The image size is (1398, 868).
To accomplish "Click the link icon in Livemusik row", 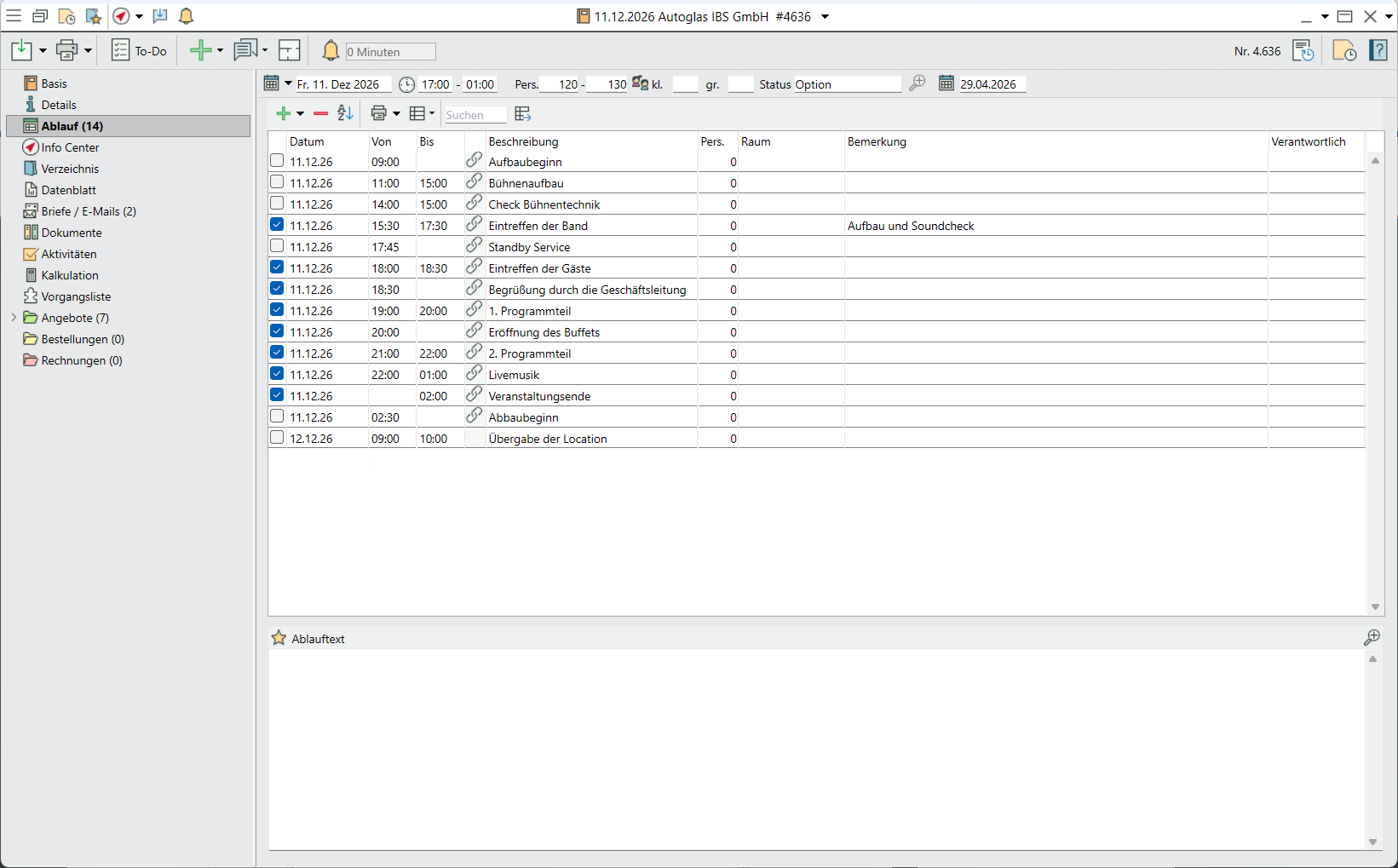I will 475,373.
